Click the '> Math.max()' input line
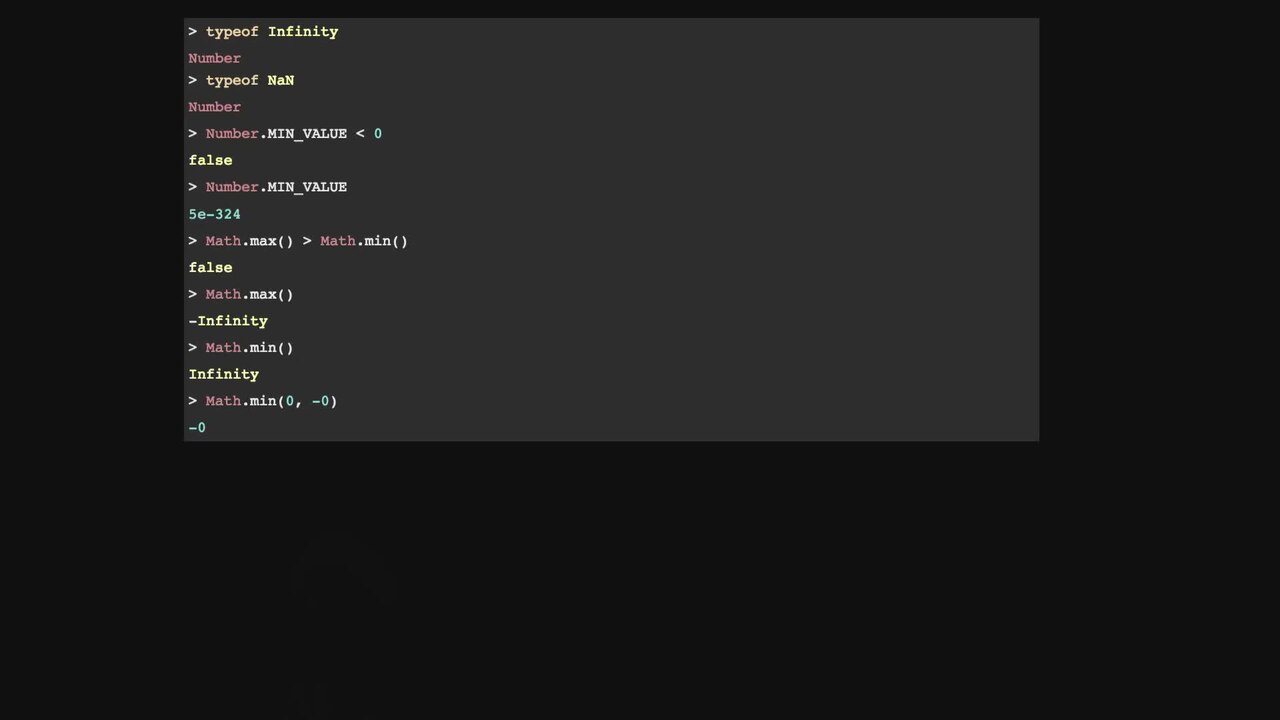Image resolution: width=1280 pixels, height=720 pixels. (x=241, y=295)
